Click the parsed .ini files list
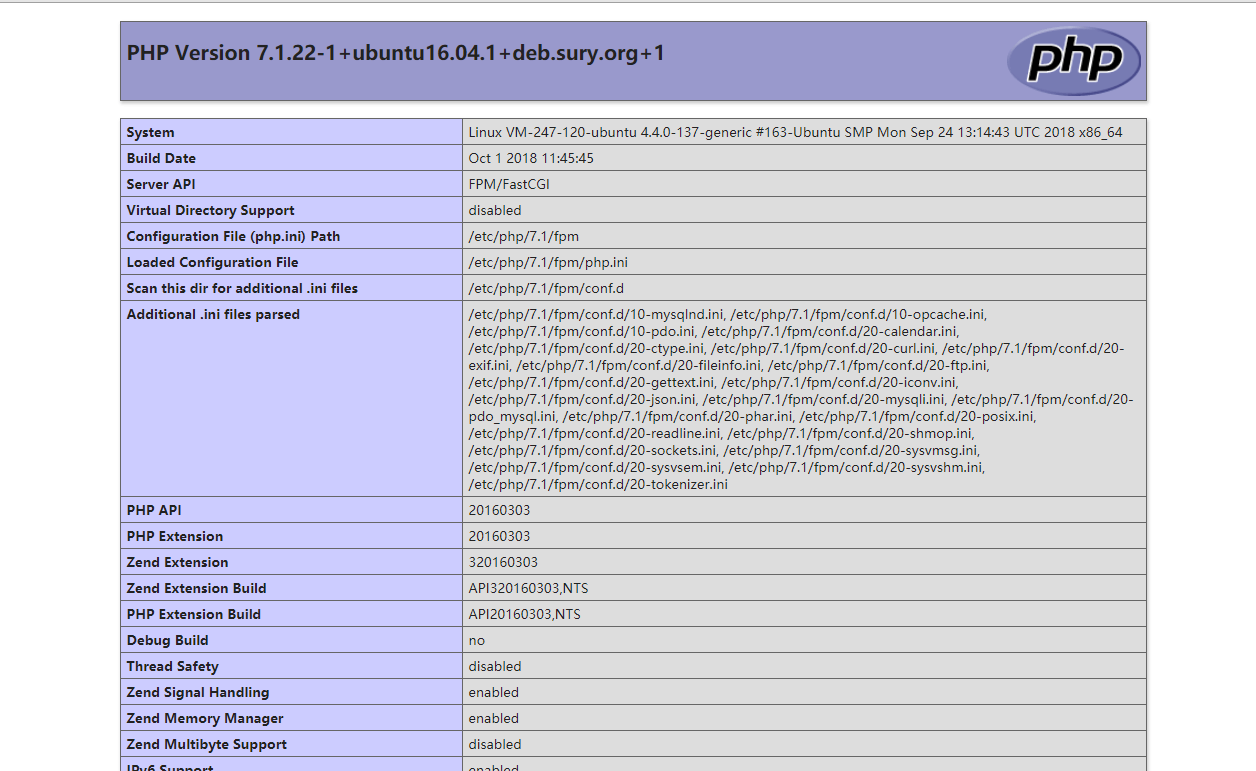 point(801,399)
